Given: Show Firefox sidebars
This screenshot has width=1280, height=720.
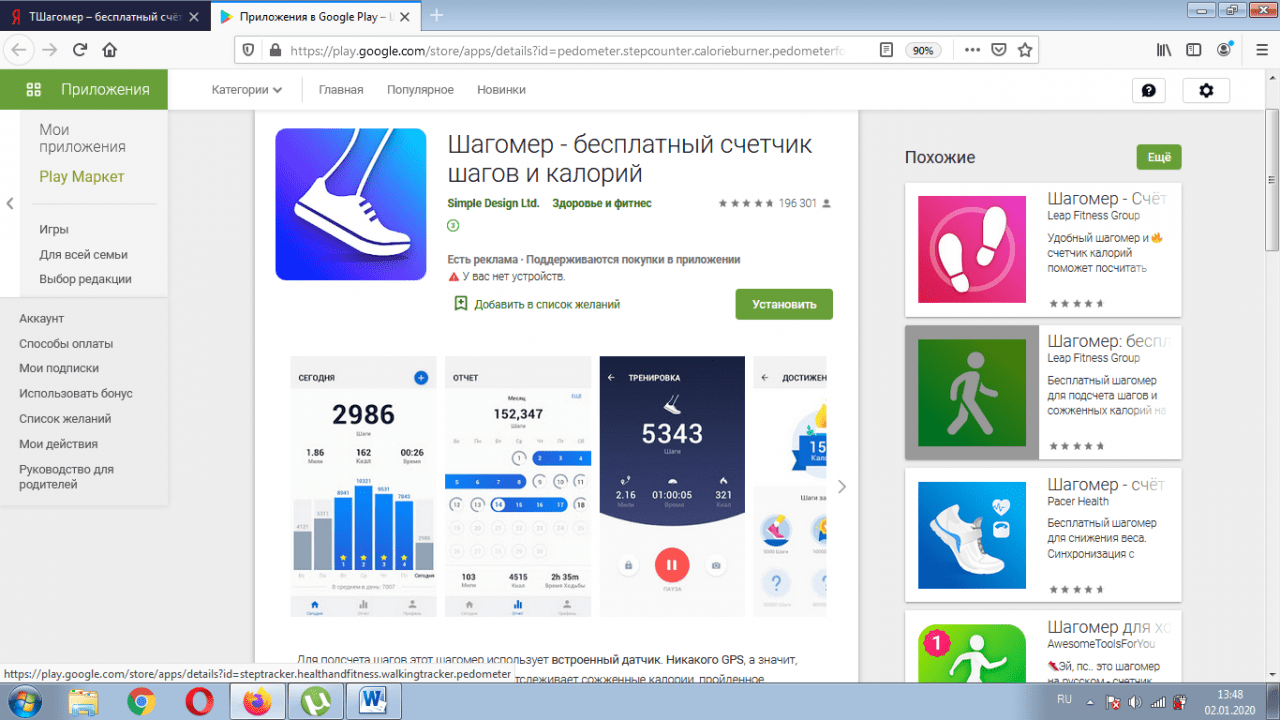Looking at the screenshot, I should [x=1193, y=50].
